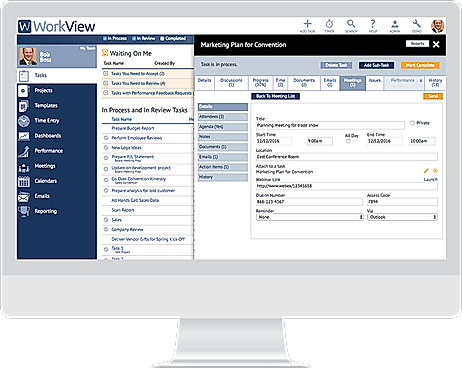Toggle the Completed checkbox
The height and width of the screenshot is (368, 462).
click(x=162, y=39)
